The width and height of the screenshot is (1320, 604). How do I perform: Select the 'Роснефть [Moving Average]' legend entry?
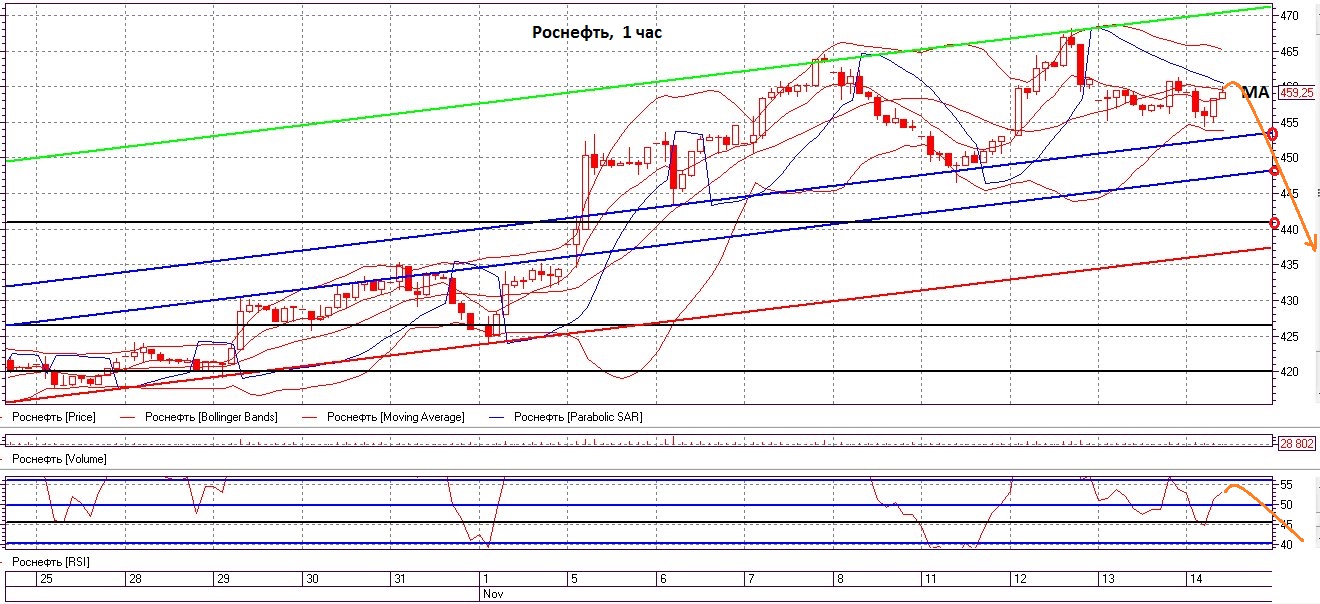point(395,417)
